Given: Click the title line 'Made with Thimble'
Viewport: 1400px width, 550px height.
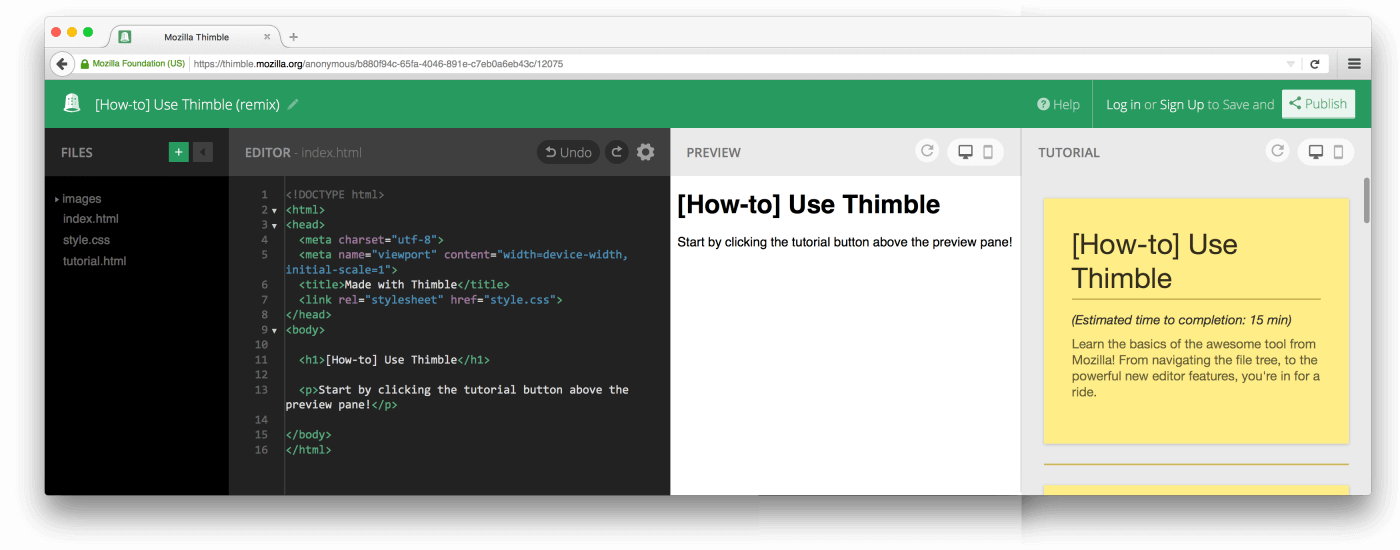Looking at the screenshot, I should click(404, 285).
